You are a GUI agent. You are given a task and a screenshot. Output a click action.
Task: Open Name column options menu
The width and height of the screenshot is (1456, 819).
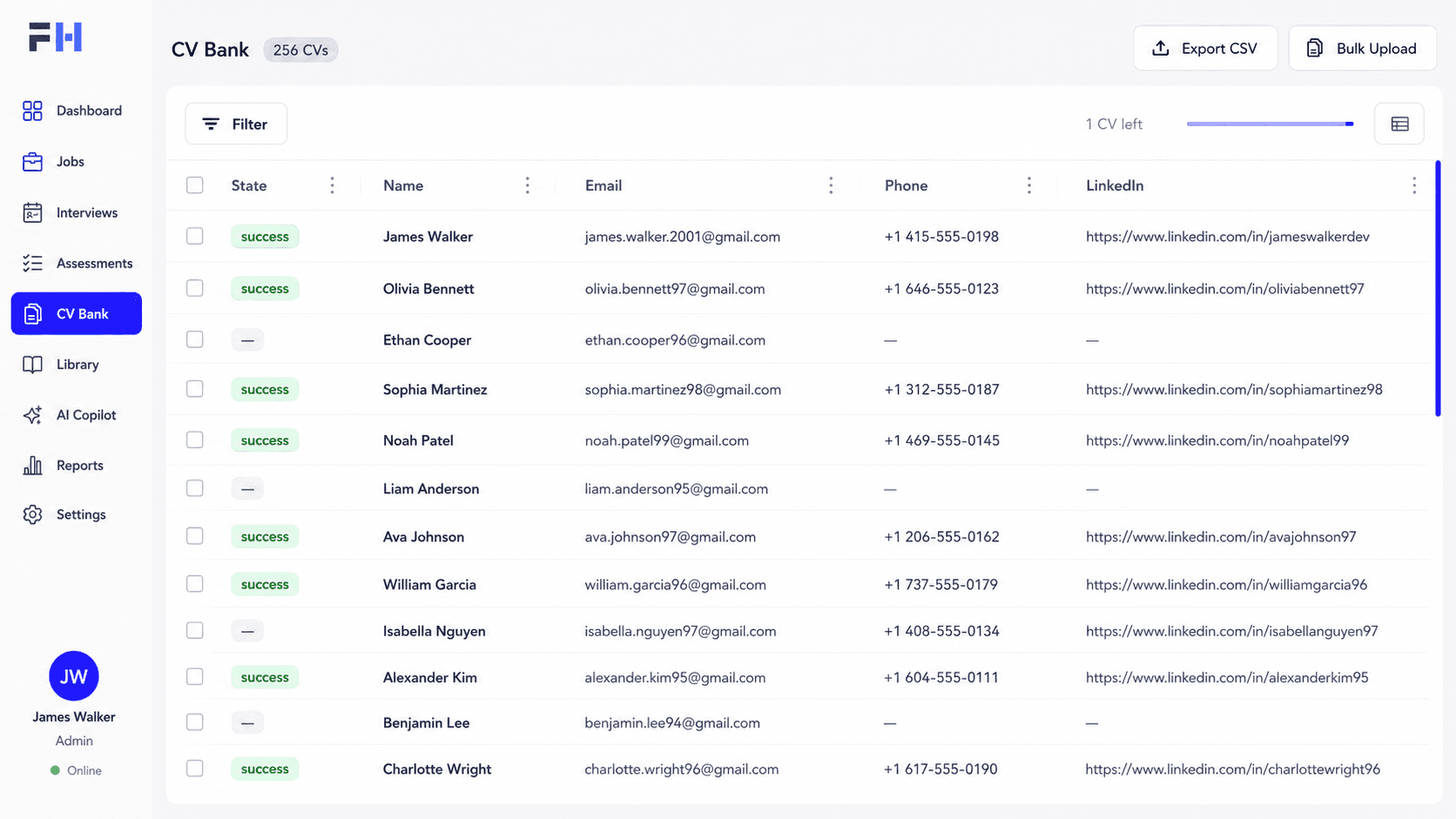point(527,185)
